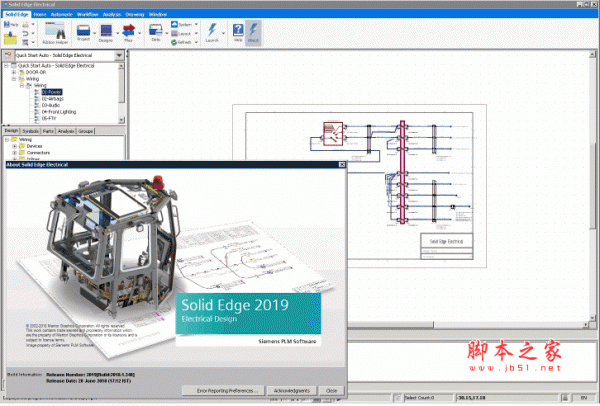Image resolution: width=600 pixels, height=406 pixels.
Task: Expand the Devices folder node
Action: point(15,146)
